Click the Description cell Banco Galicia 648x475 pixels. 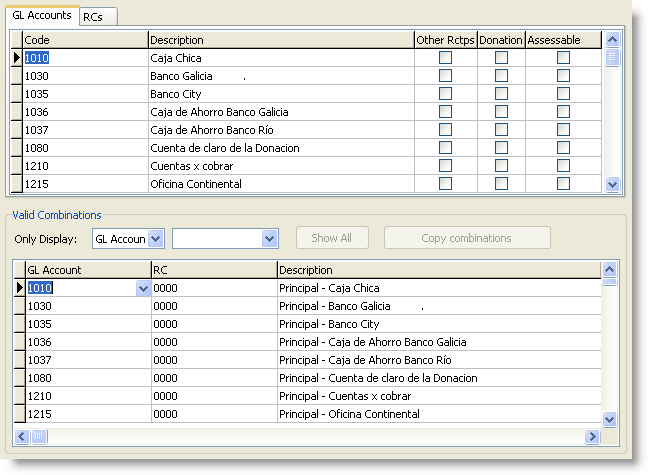280,76
